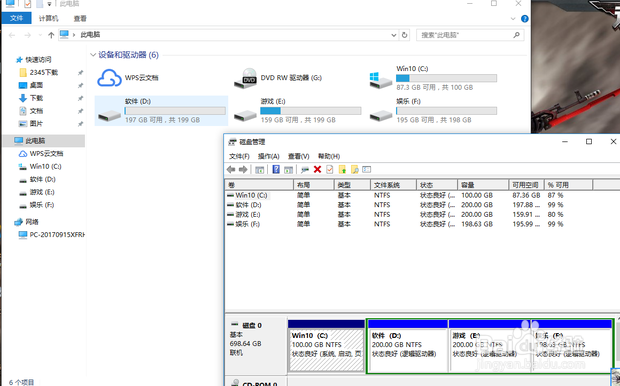Select PC-20170915XFRH under 网络
Image resolution: width=620 pixels, height=386 pixels.
57,235
